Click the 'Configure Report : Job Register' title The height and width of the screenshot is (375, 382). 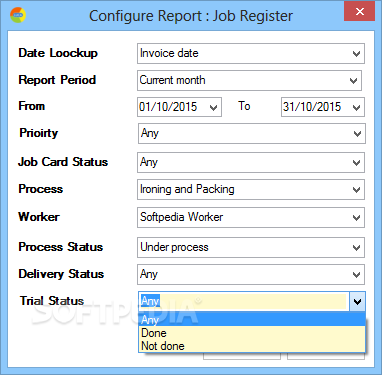click(191, 16)
